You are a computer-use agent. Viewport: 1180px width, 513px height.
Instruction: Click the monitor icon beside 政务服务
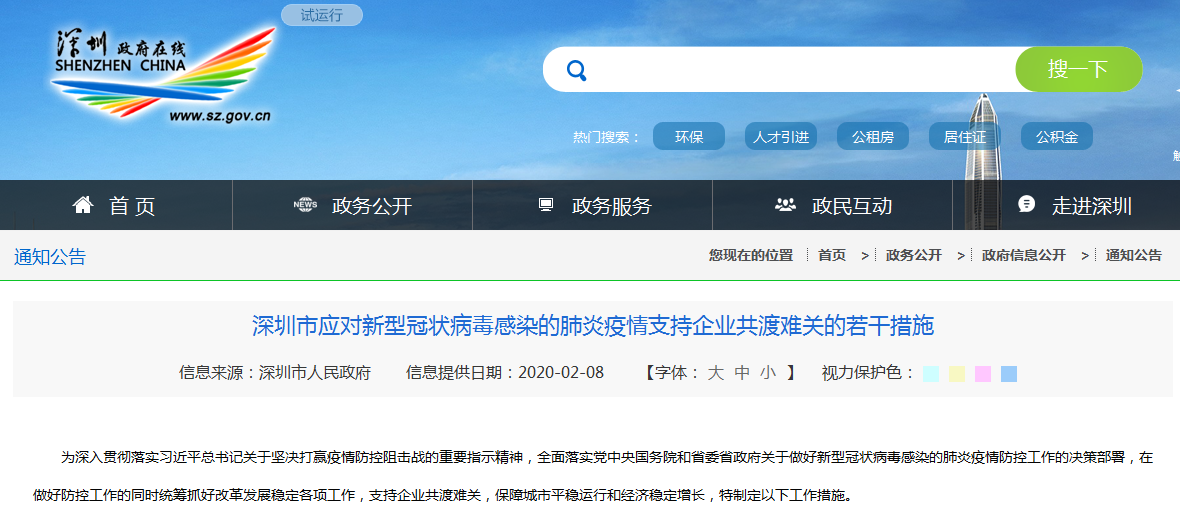[546, 205]
